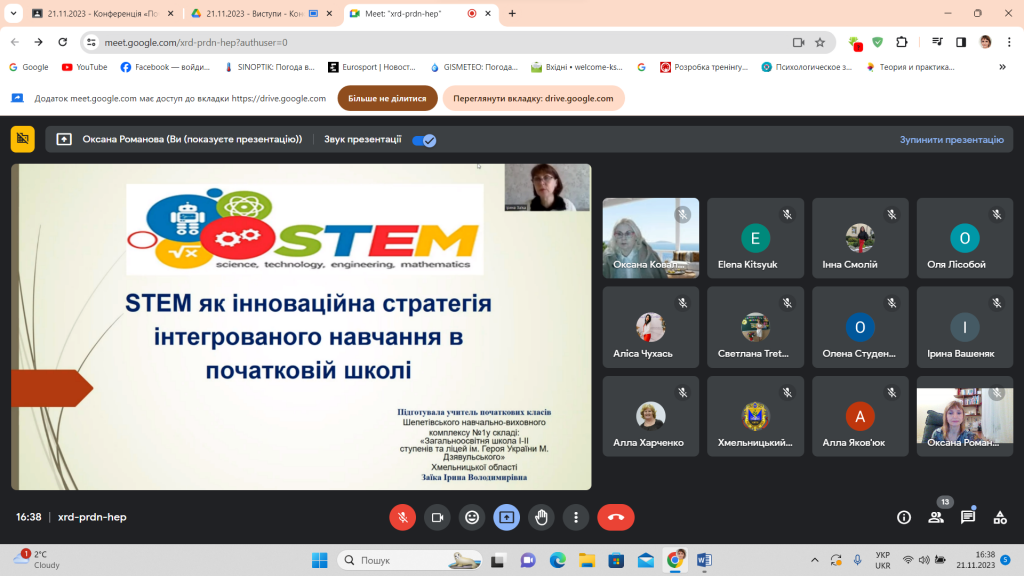Open meeting details info icon

904,517
